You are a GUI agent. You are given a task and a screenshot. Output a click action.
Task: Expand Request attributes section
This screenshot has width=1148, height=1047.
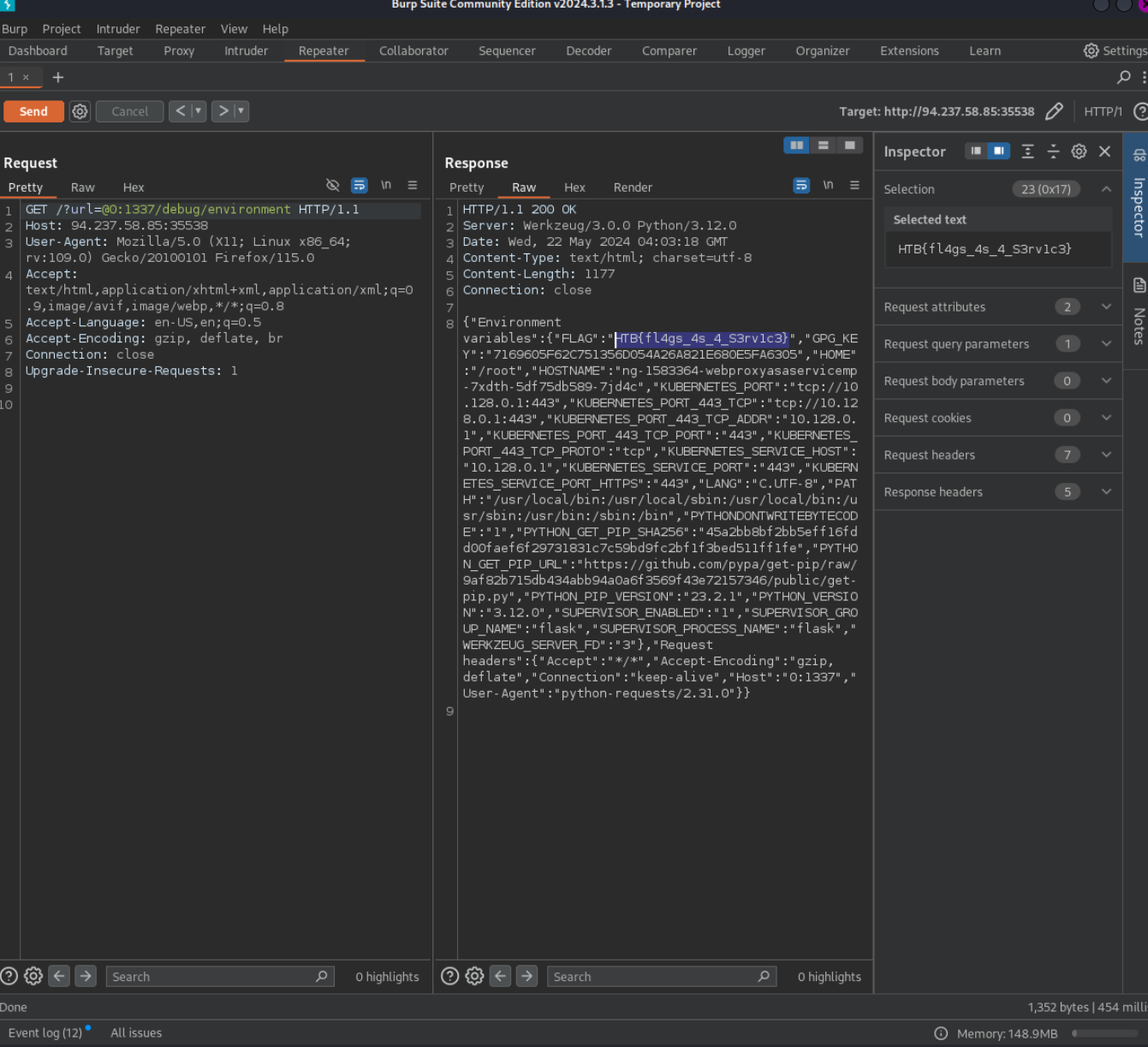click(997, 306)
